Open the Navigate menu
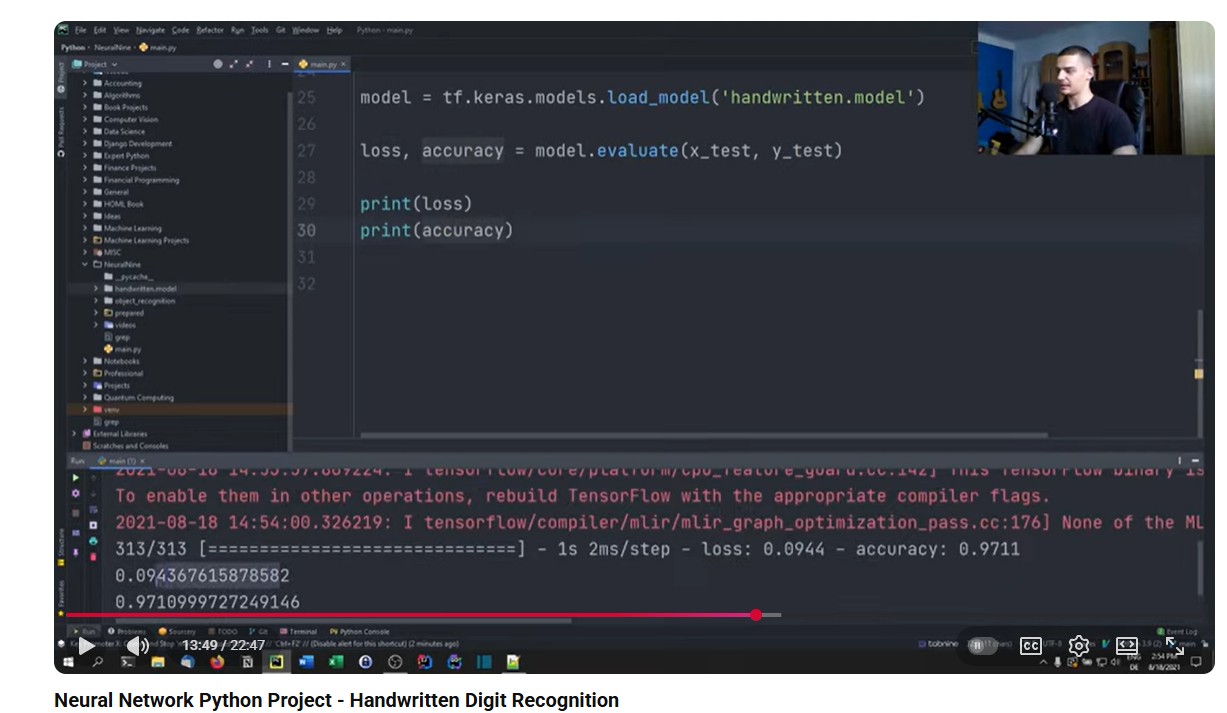Viewport: 1227px width, 713px height. (x=150, y=30)
